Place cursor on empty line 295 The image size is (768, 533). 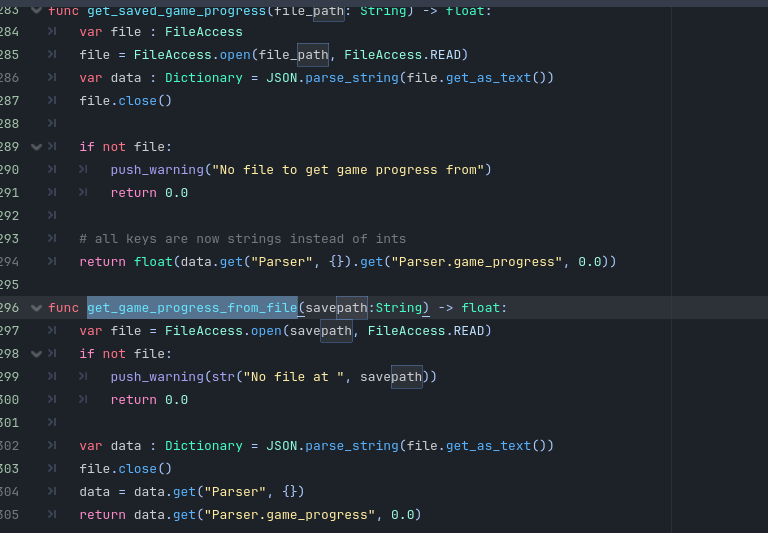click(200, 285)
